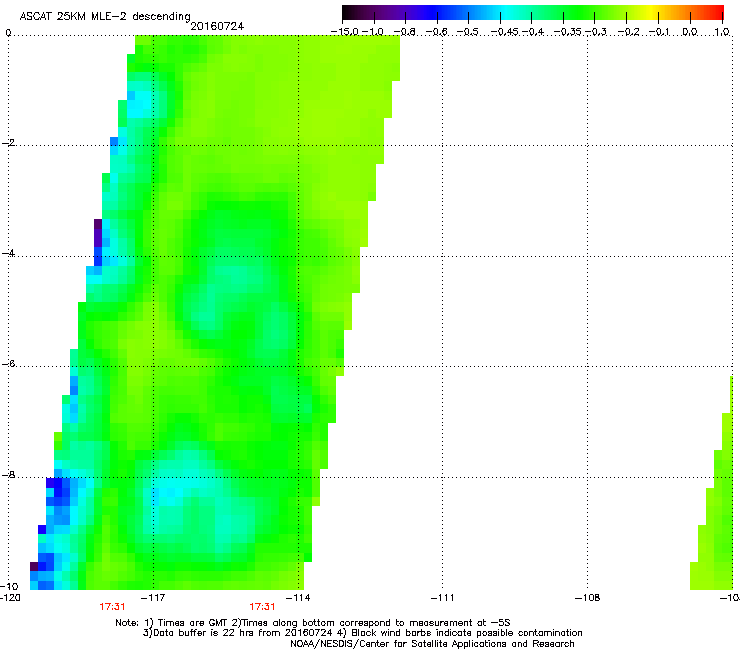The height and width of the screenshot is (650, 740).
Task: Select the latitude axis label -4
Action: tap(8, 253)
